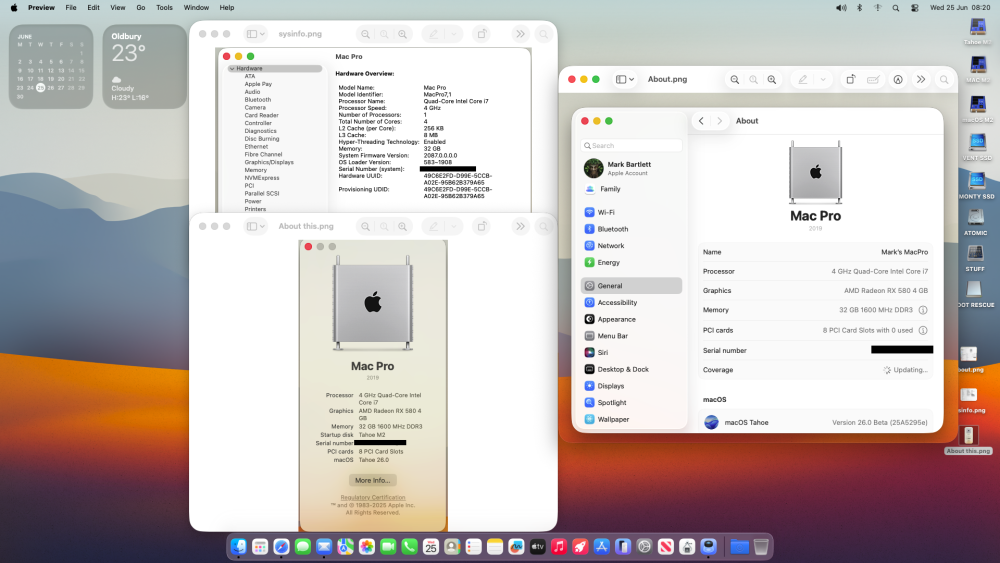Open the volume control in menu bar
Image resolution: width=1000 pixels, height=563 pixels.
tap(841, 8)
